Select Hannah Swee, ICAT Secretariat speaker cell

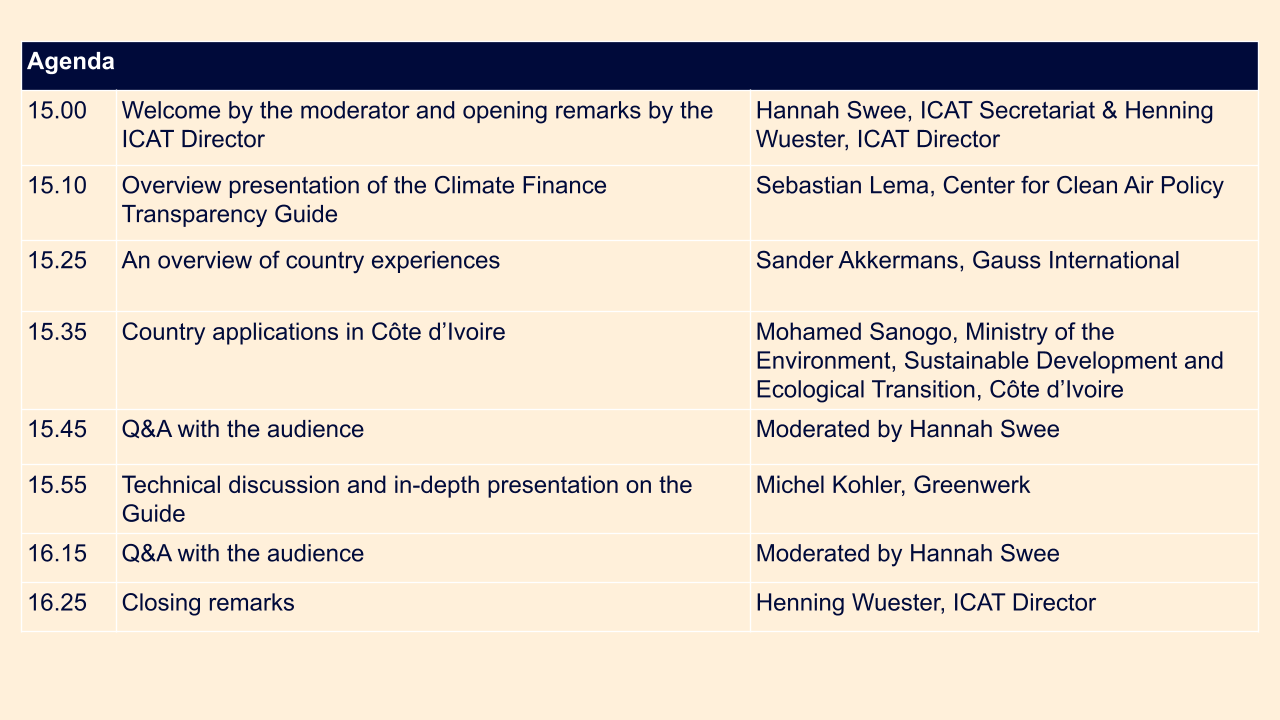(x=1004, y=127)
